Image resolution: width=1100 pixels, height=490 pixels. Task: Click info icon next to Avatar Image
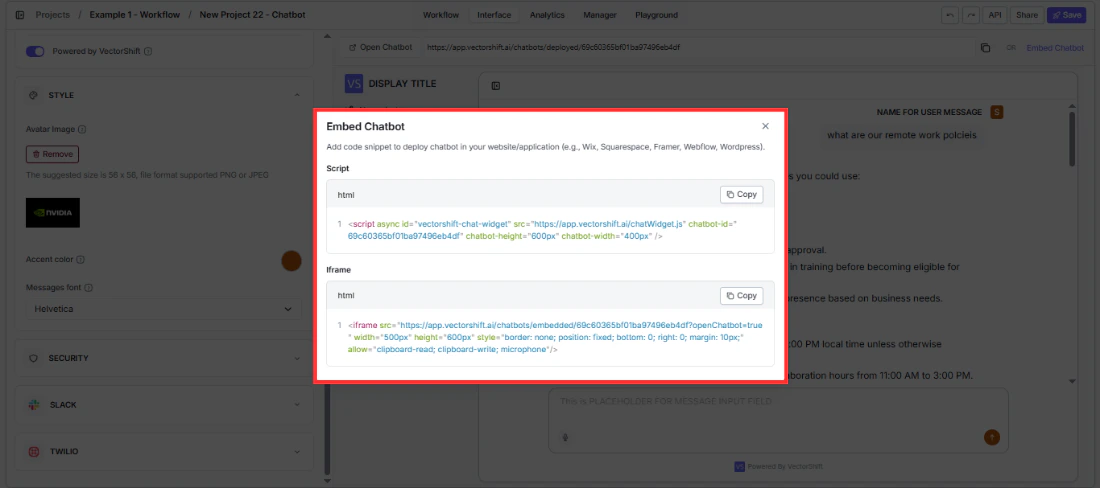click(x=82, y=129)
